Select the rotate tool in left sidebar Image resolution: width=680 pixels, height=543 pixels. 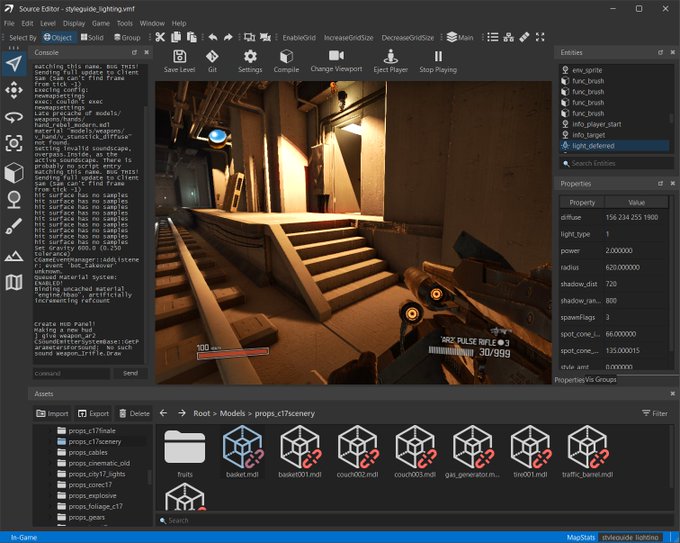click(14, 117)
